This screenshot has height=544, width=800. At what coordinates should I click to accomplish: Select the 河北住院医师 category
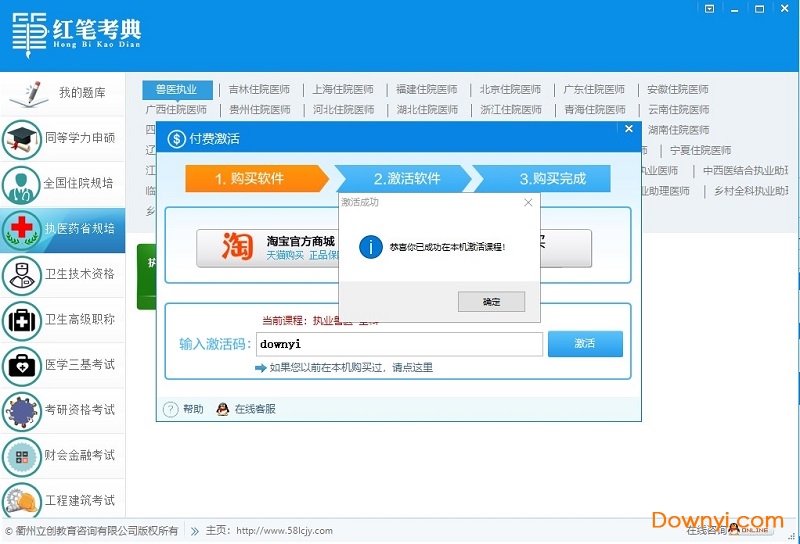[343, 110]
